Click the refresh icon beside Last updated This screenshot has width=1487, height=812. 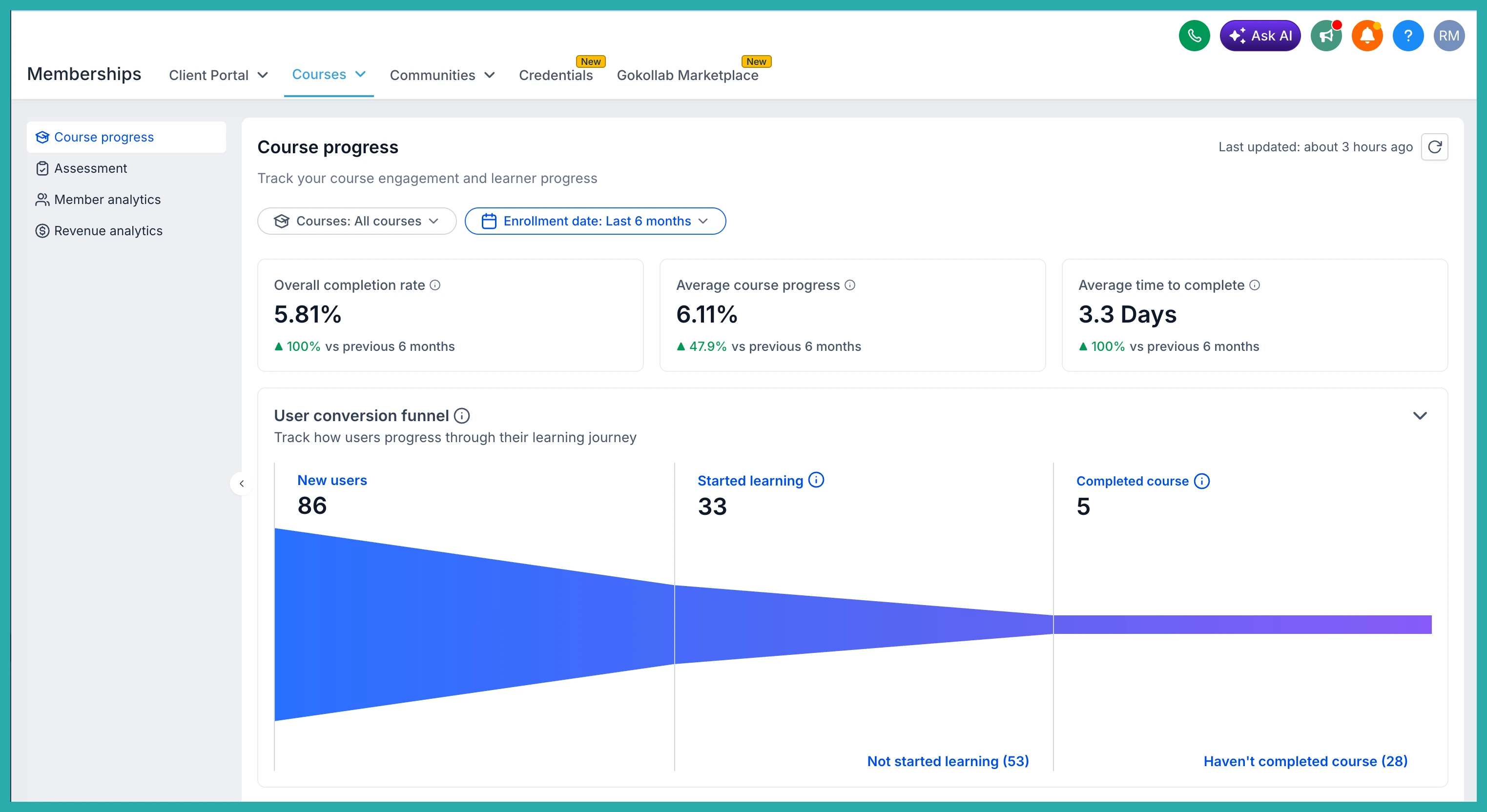point(1434,147)
